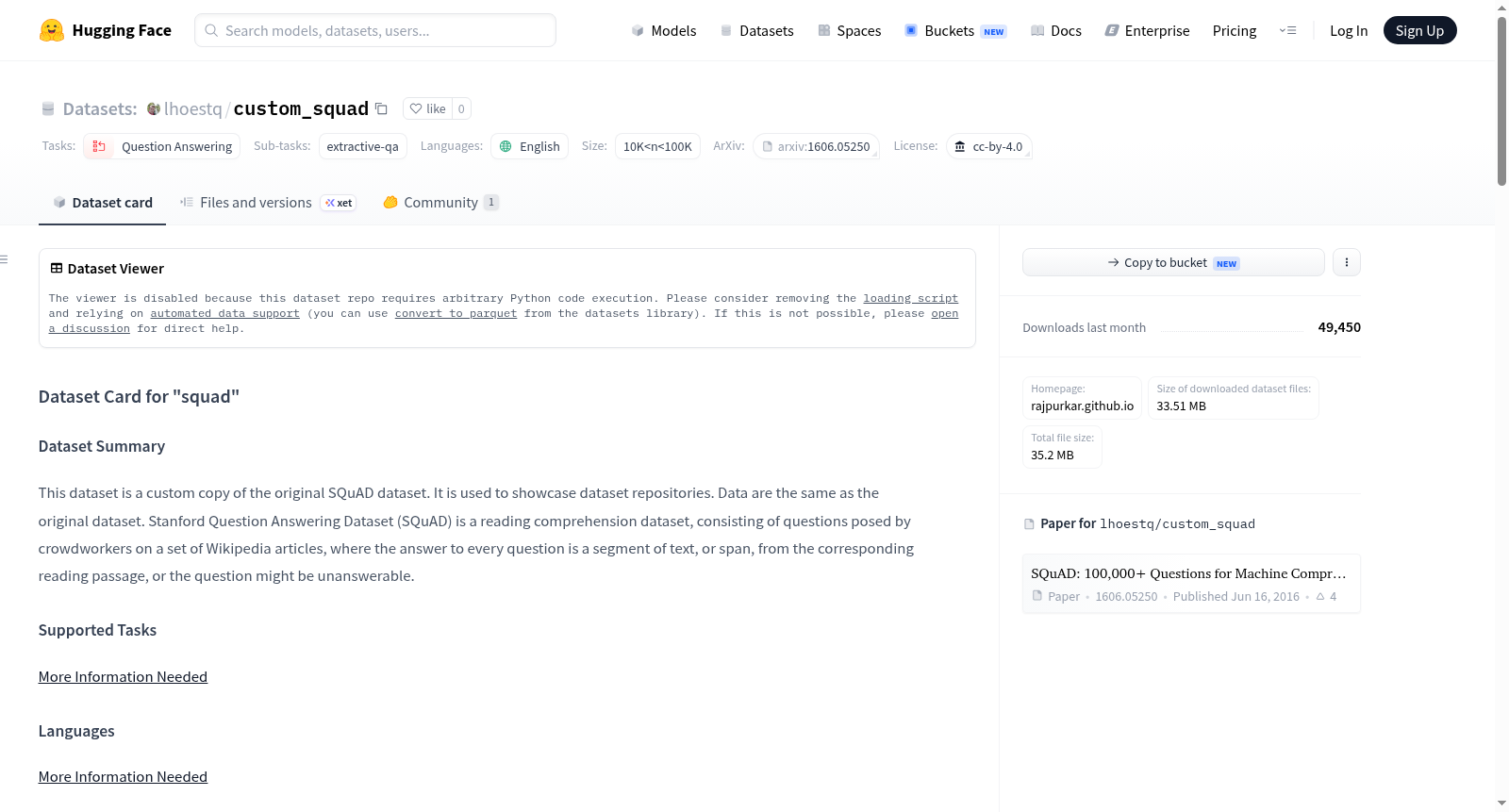The height and width of the screenshot is (812, 1509).
Task: Expand the navigation overflow menu icon
Action: click(1287, 30)
